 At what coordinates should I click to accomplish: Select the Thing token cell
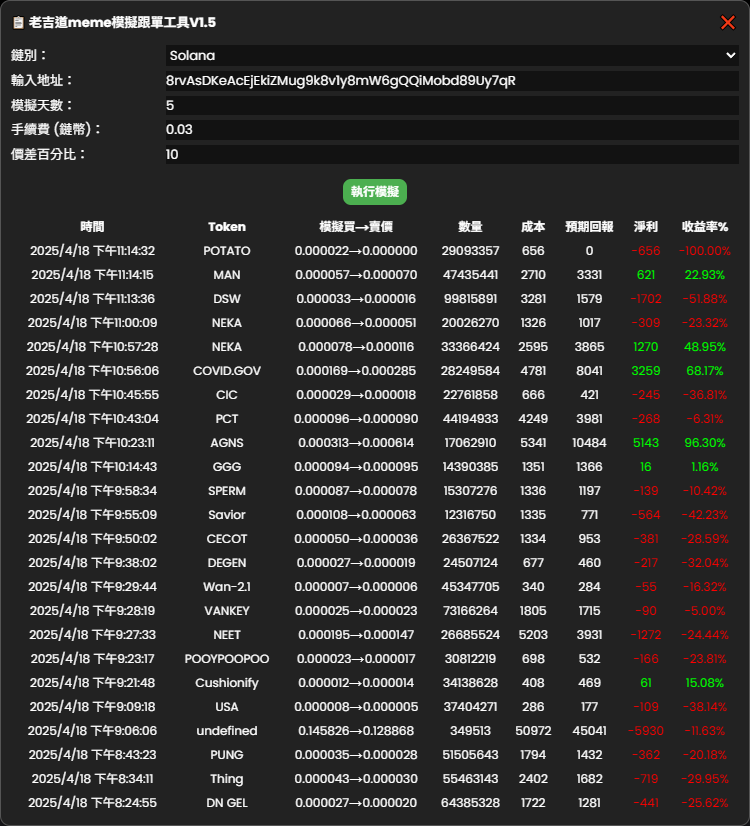click(x=227, y=779)
